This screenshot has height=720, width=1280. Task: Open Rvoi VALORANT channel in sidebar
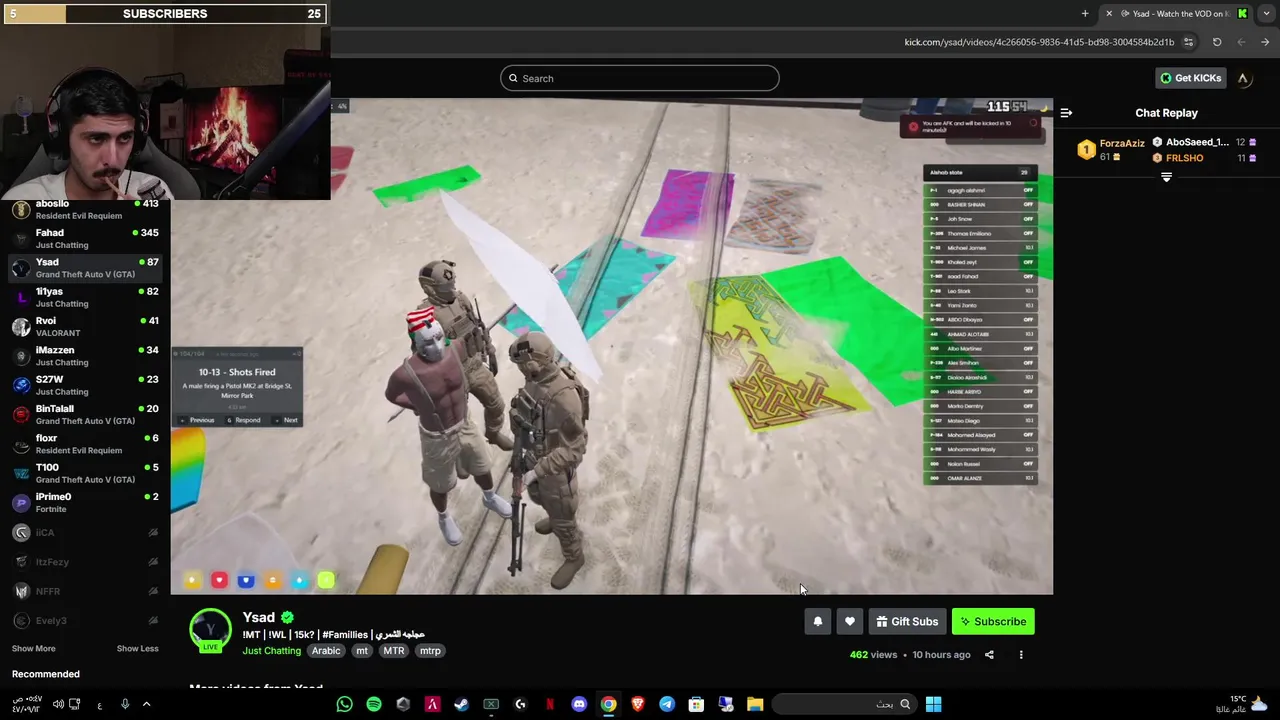85,326
